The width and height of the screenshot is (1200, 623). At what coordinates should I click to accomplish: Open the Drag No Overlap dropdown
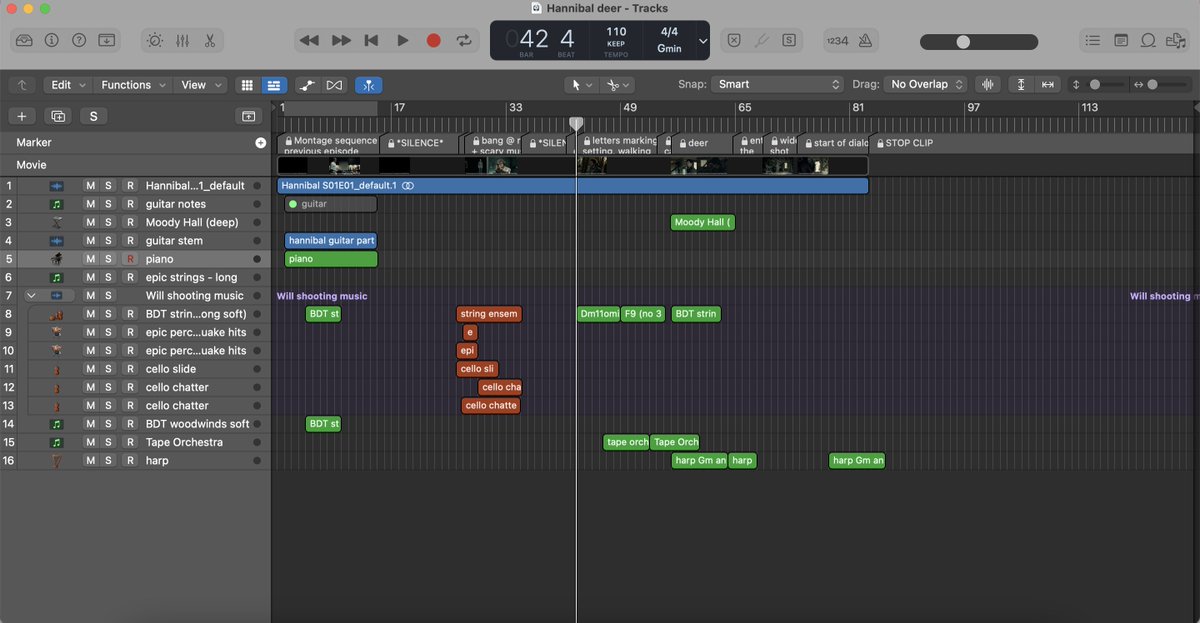(x=926, y=85)
